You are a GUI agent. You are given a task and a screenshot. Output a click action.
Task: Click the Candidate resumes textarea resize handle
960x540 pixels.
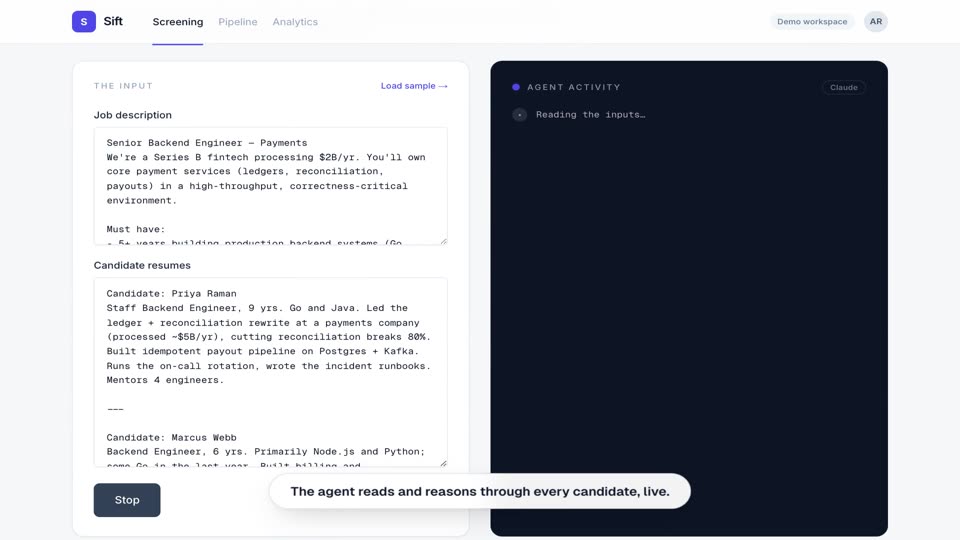[443, 463]
